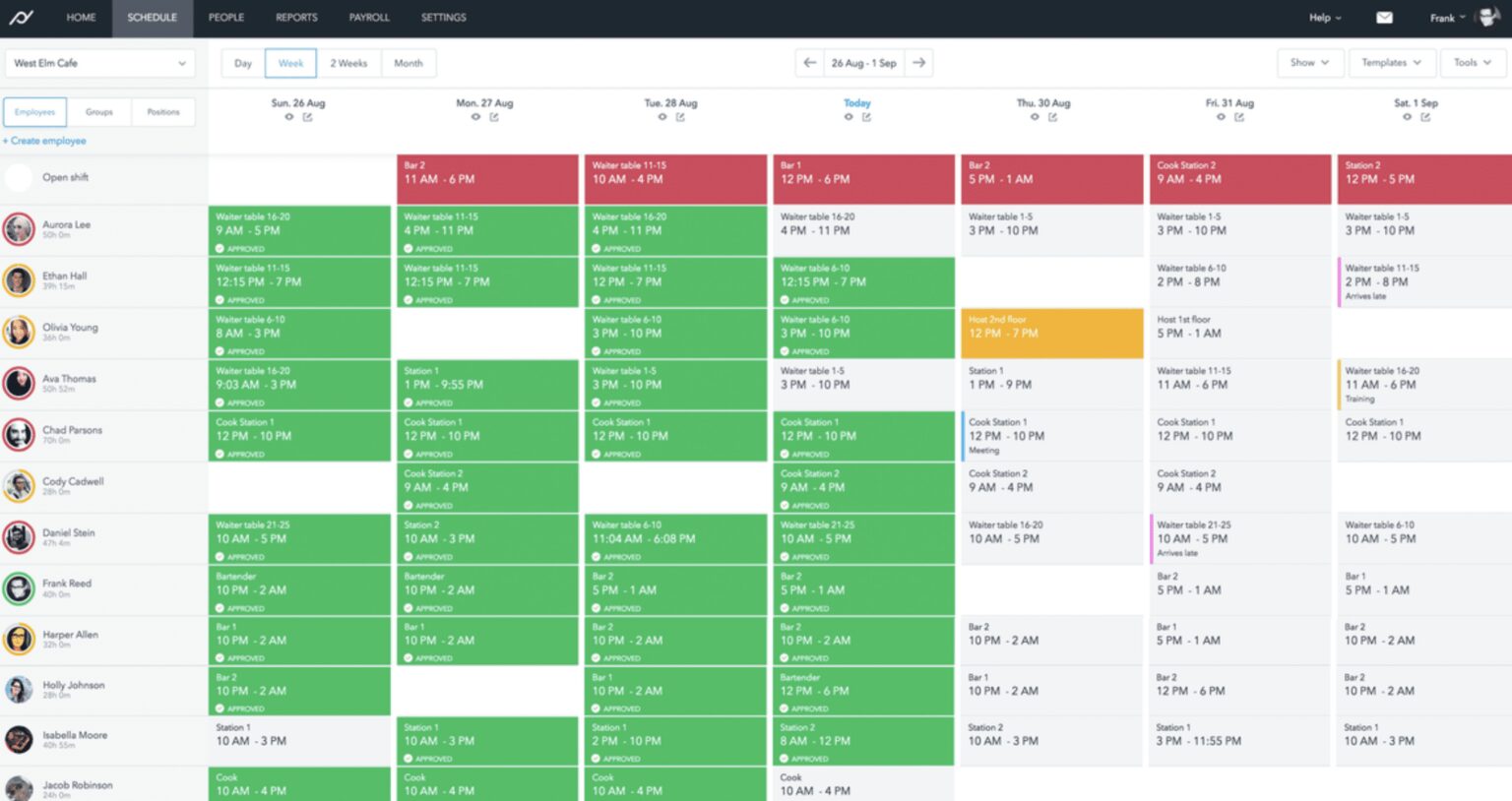
Task: Switch to Week view
Action: pyautogui.click(x=291, y=63)
